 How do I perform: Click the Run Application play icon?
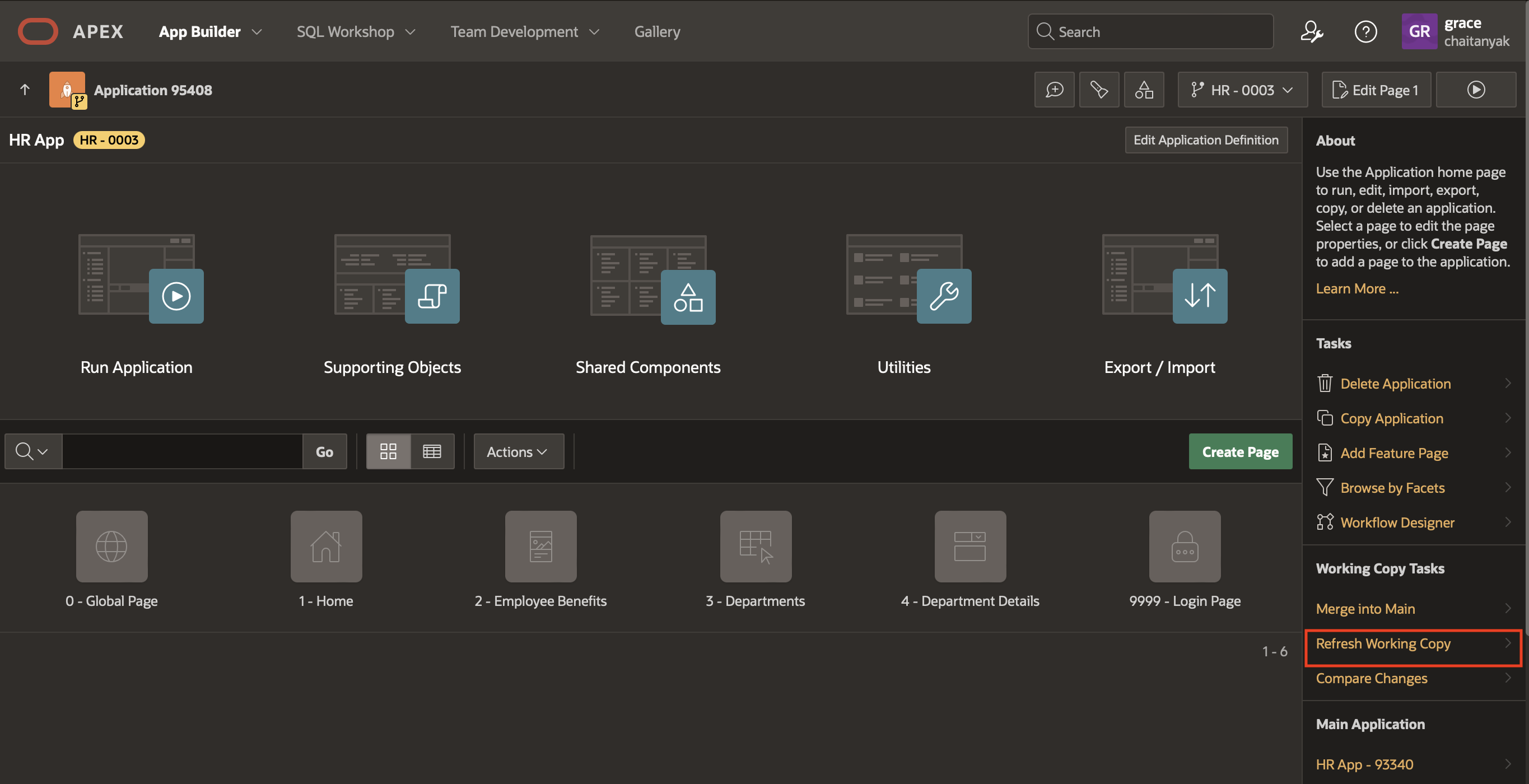coord(176,296)
